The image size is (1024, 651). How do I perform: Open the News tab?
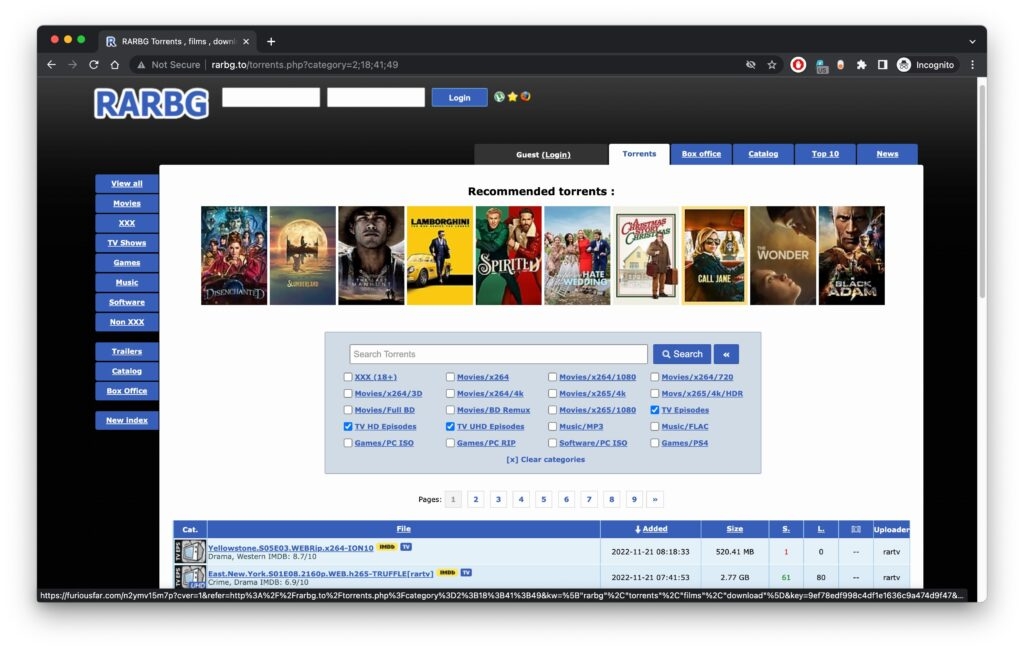(x=887, y=154)
